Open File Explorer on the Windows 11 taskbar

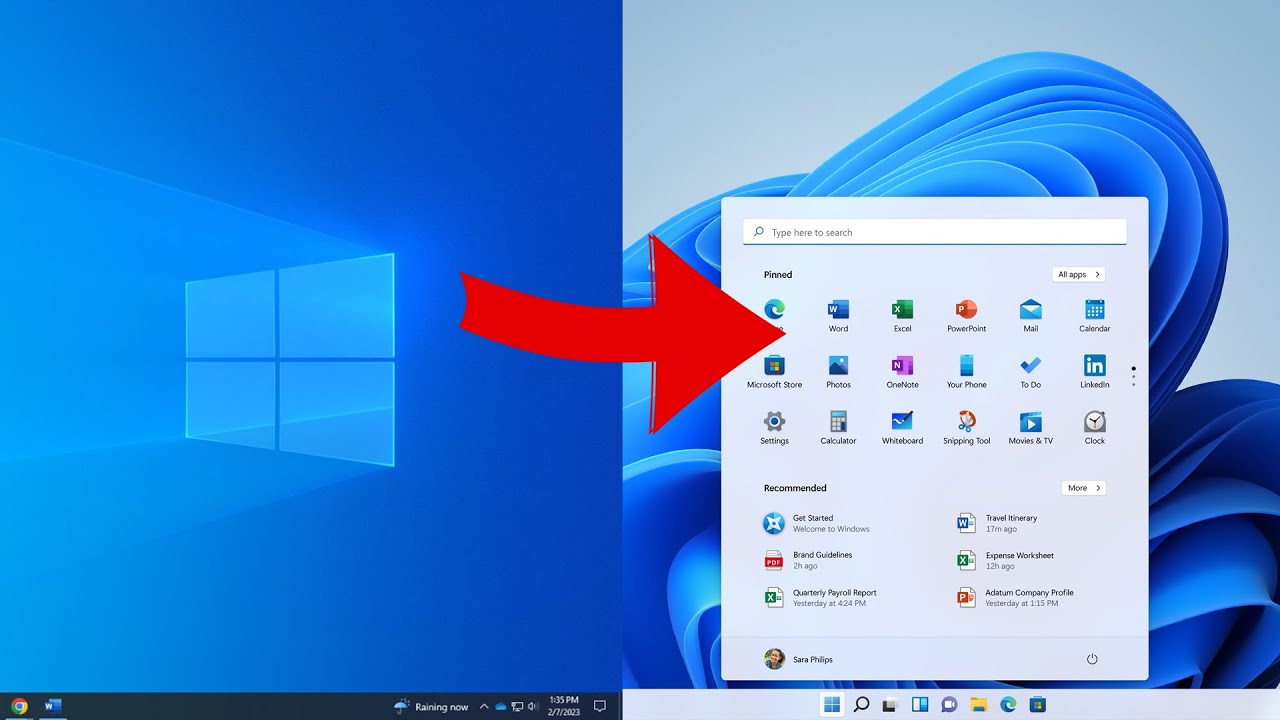tap(979, 705)
